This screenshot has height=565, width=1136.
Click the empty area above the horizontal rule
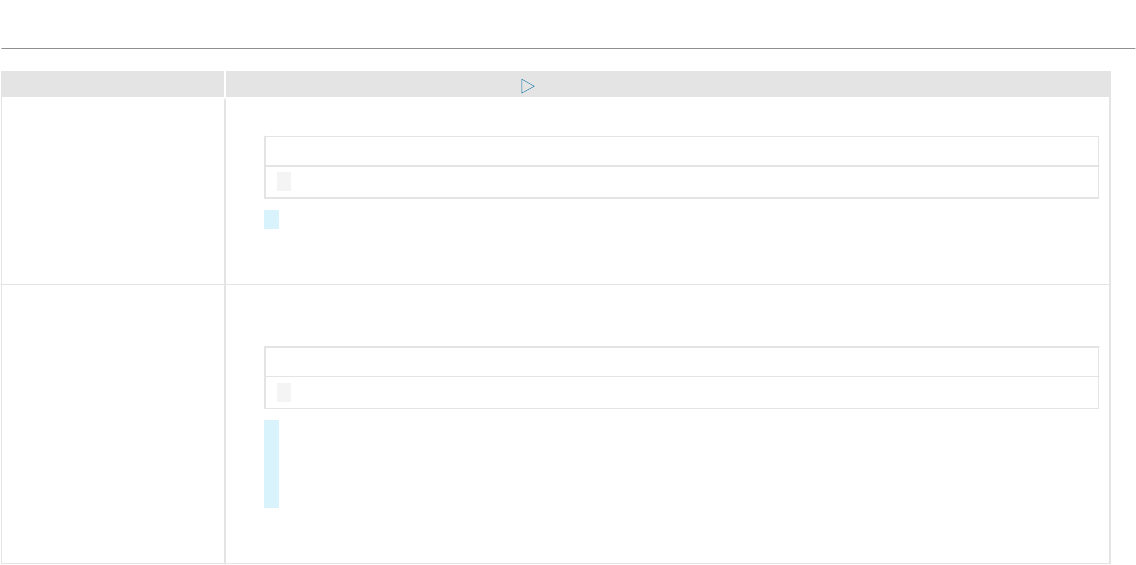(x=568, y=23)
